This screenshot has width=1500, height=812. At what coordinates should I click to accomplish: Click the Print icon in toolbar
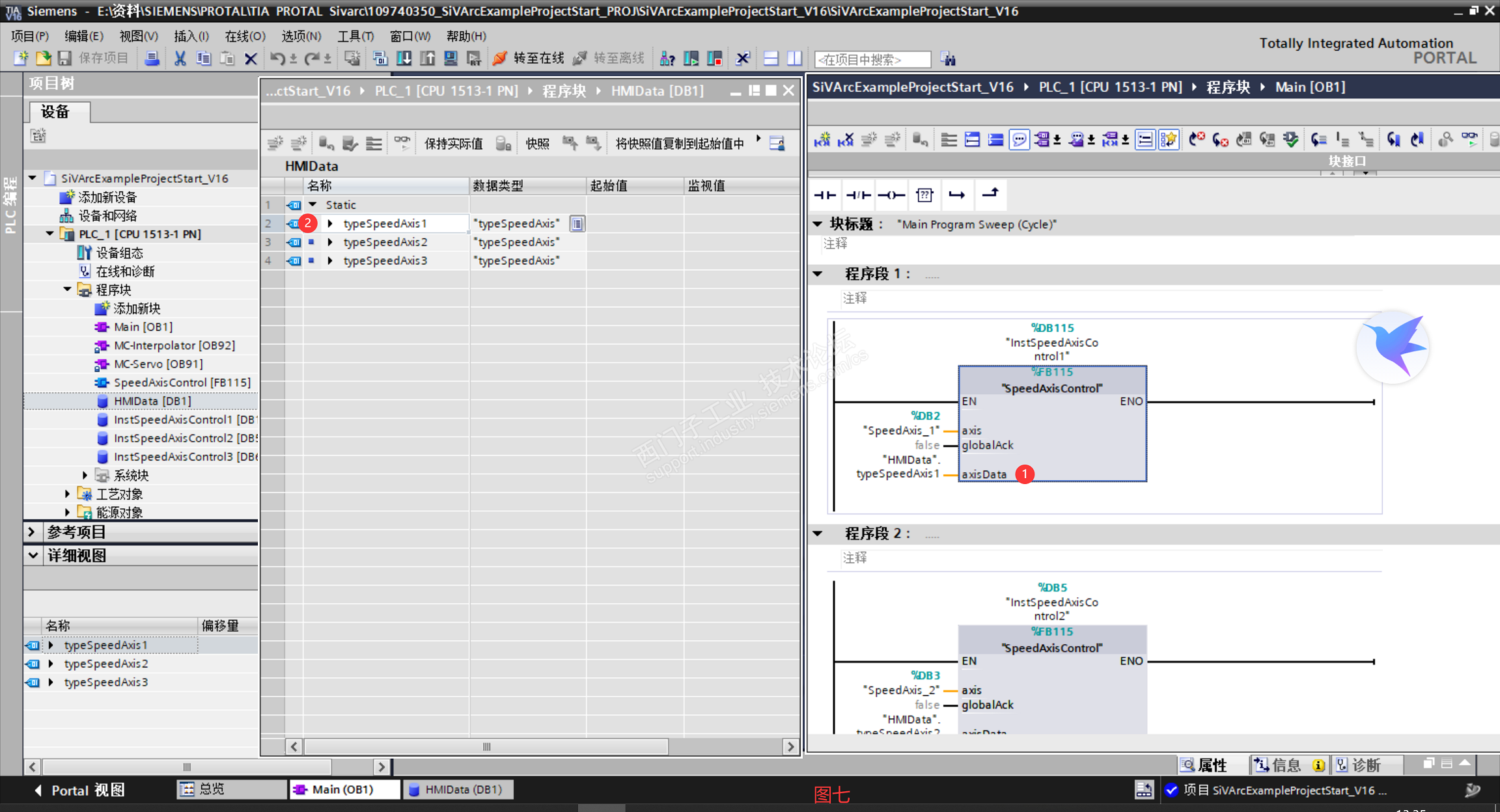point(152,59)
